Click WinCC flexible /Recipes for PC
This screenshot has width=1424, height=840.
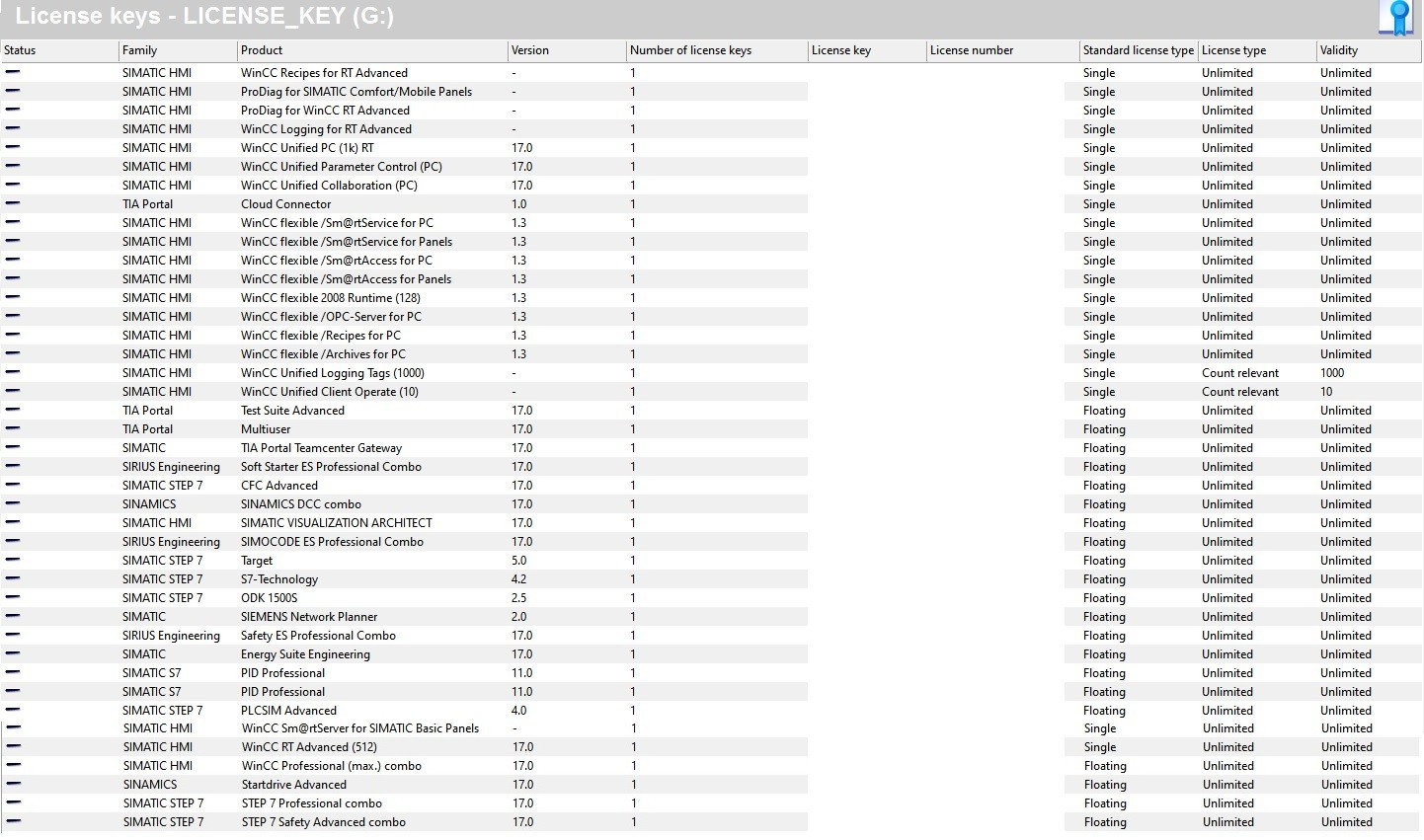pyautogui.click(x=321, y=336)
